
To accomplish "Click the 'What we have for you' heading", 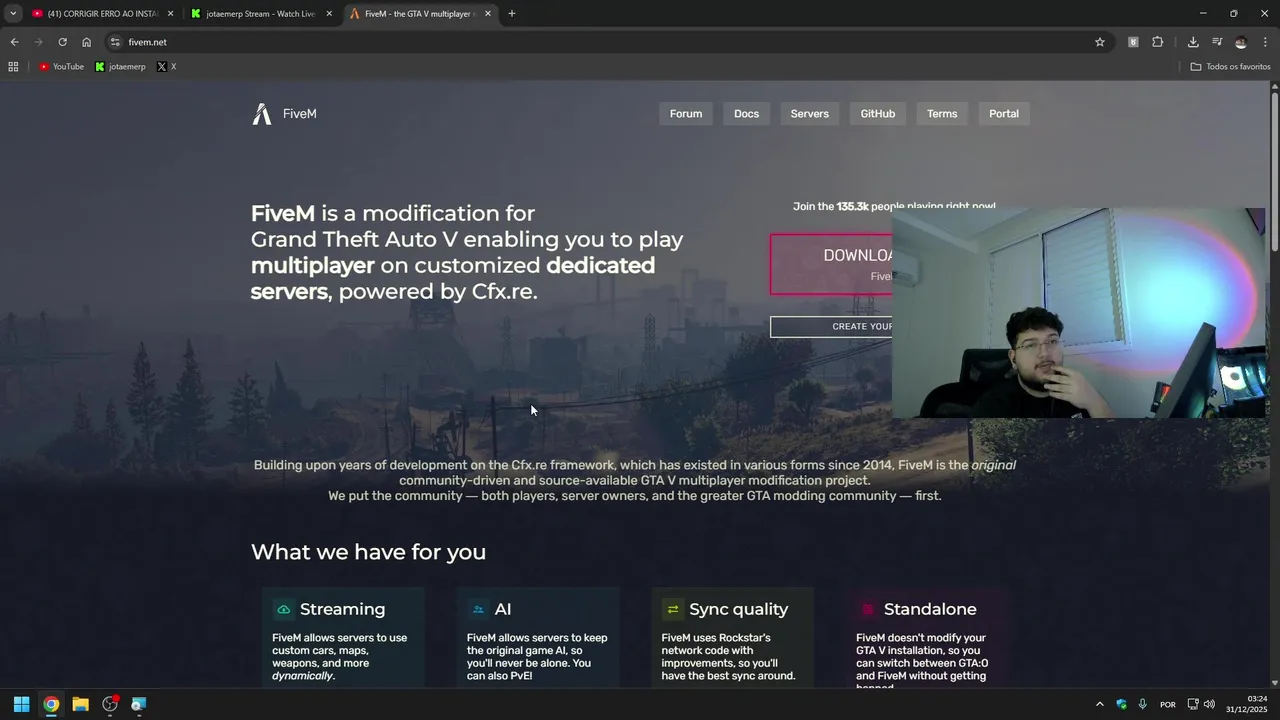I will (368, 552).
